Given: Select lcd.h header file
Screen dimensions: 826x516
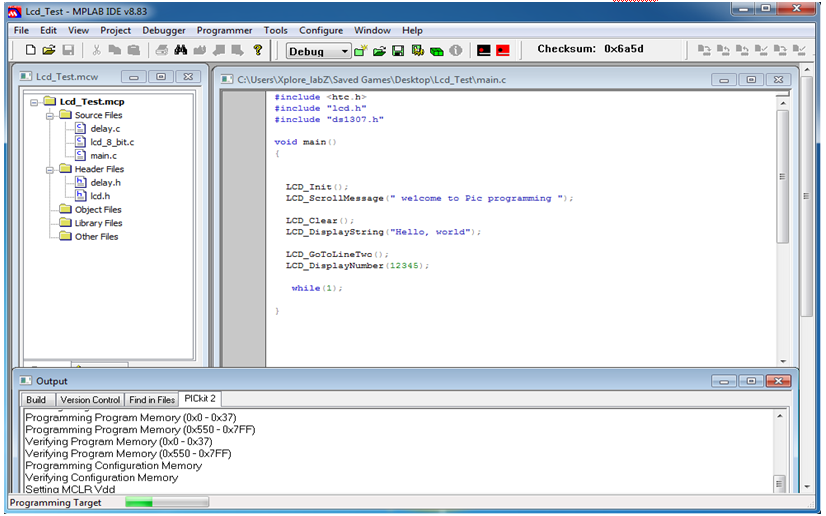Looking at the screenshot, I should click(100, 196).
